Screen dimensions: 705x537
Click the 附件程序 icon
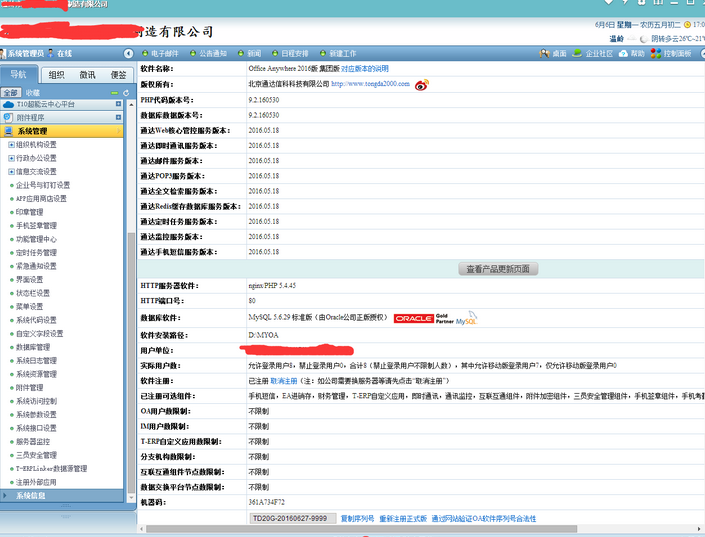tap(8, 117)
